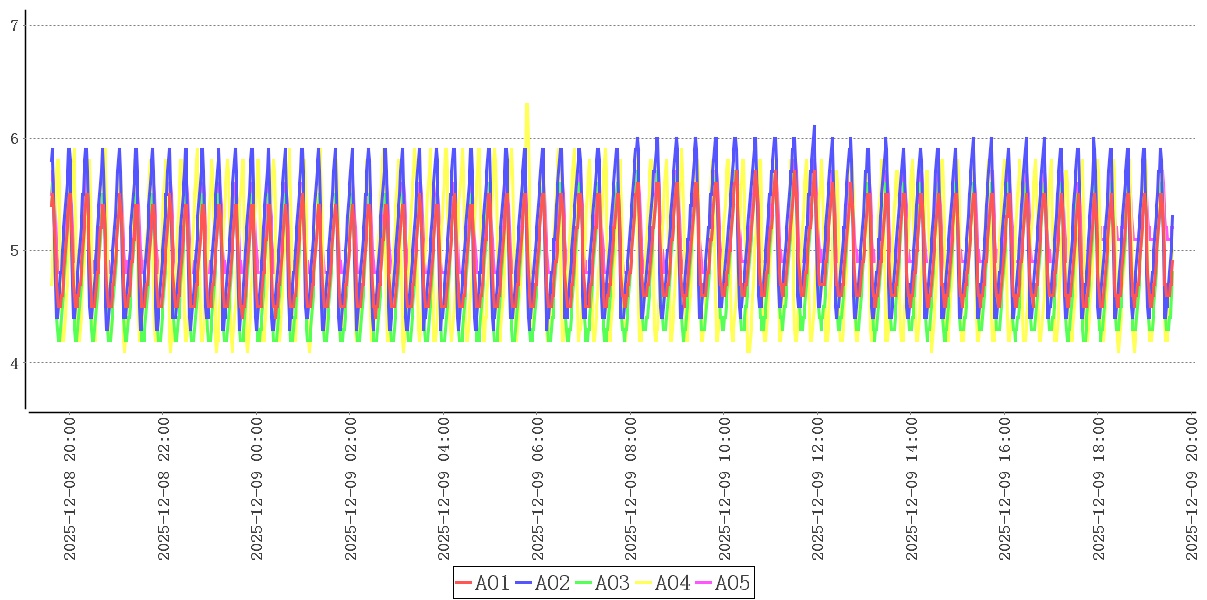Click the 2025-12-08 20:00 x-axis label
This screenshot has height=600, width=1207.
(70, 489)
